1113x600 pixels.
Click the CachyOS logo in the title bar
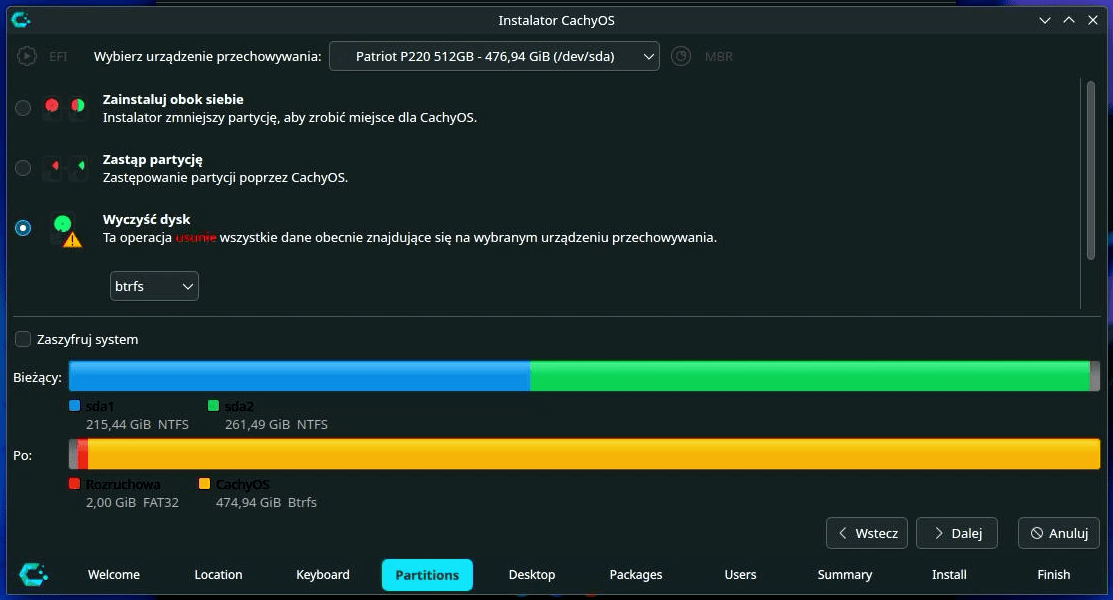tap(21, 20)
